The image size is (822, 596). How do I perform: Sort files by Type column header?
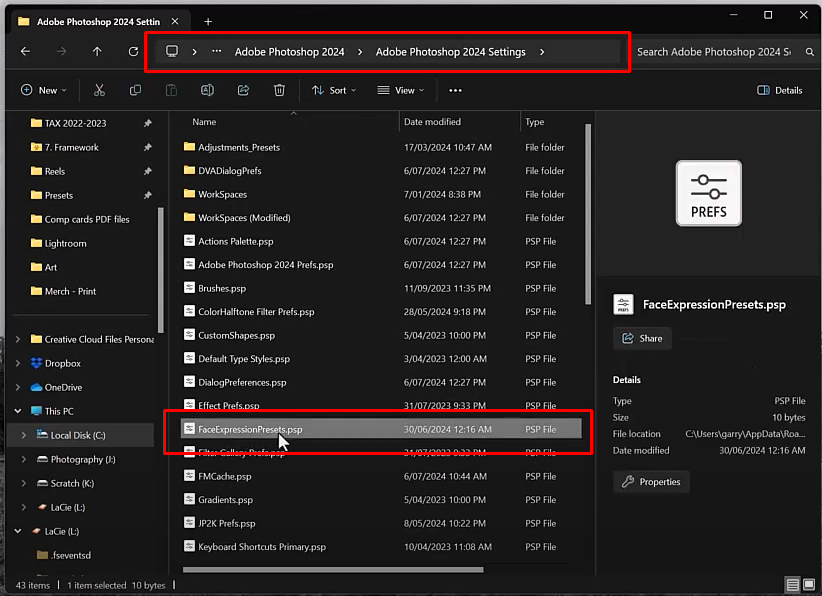(534, 122)
